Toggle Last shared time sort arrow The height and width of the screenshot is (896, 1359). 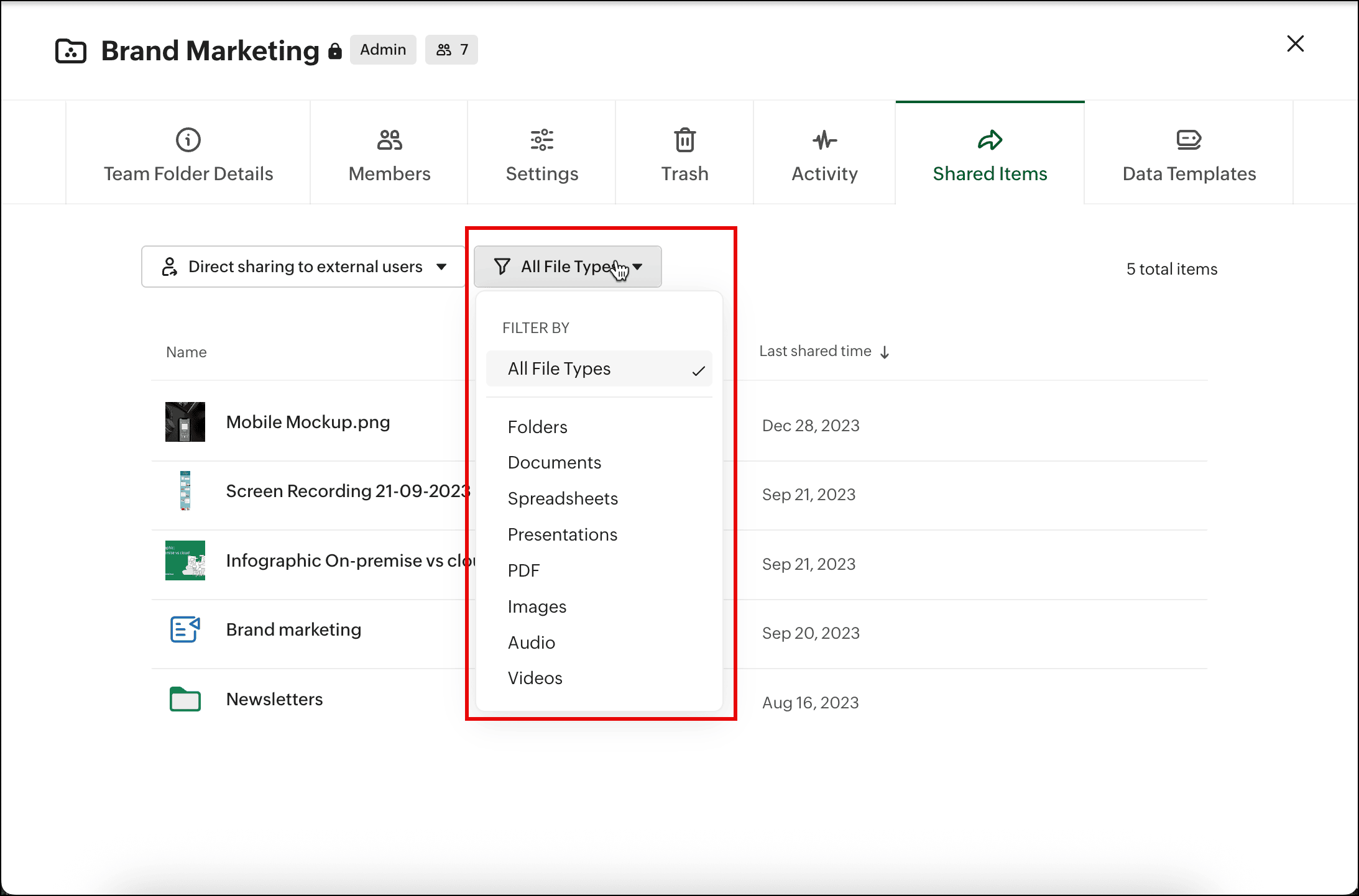(x=885, y=352)
